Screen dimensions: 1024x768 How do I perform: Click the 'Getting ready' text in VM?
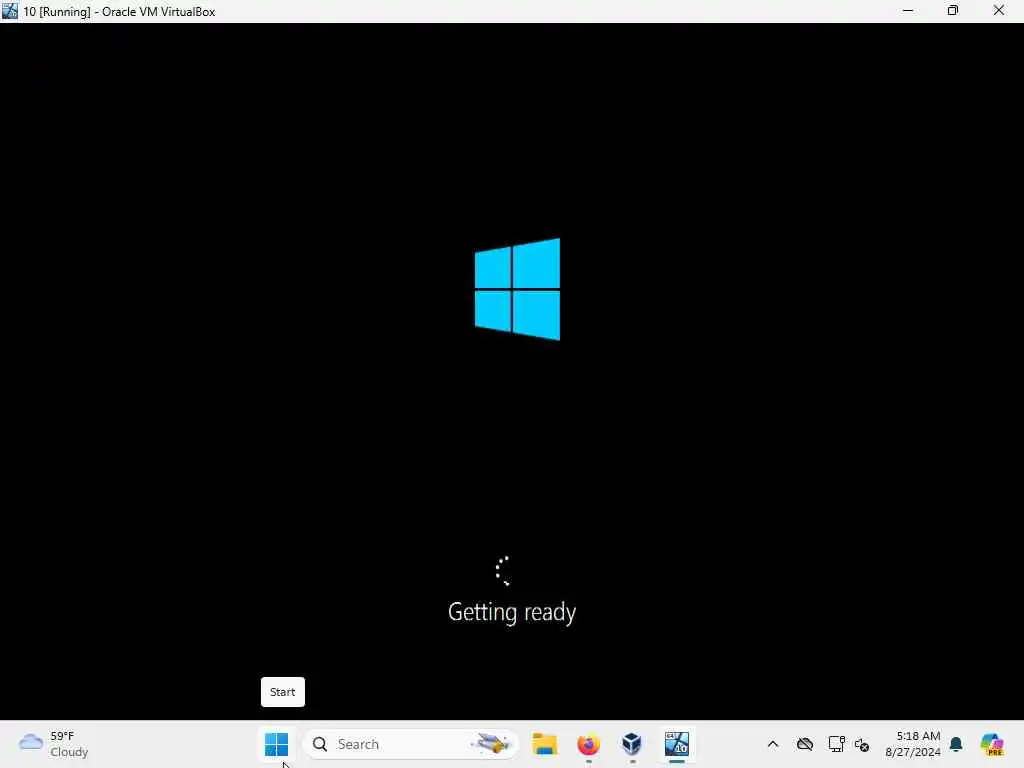pyautogui.click(x=512, y=613)
